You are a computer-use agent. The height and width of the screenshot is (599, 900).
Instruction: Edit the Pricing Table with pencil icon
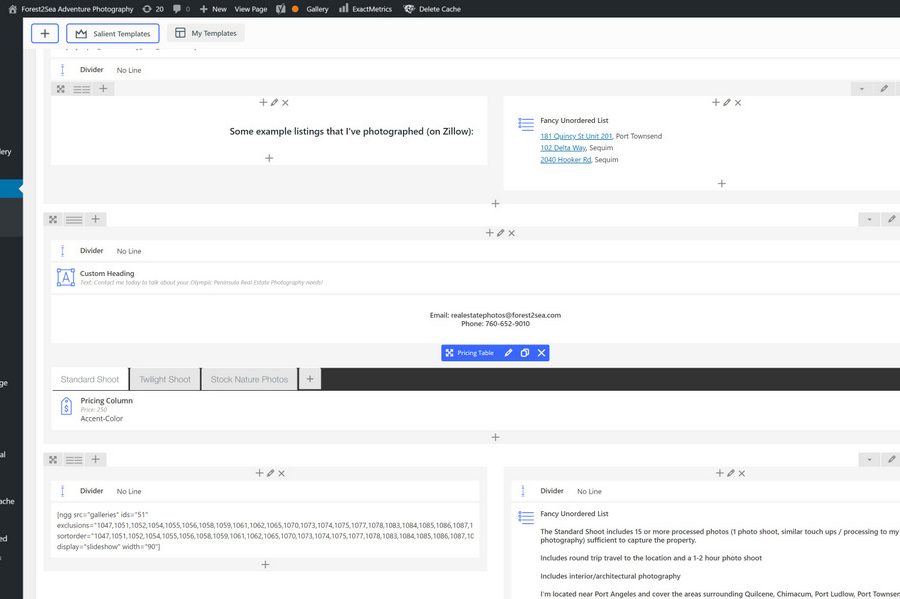(508, 353)
